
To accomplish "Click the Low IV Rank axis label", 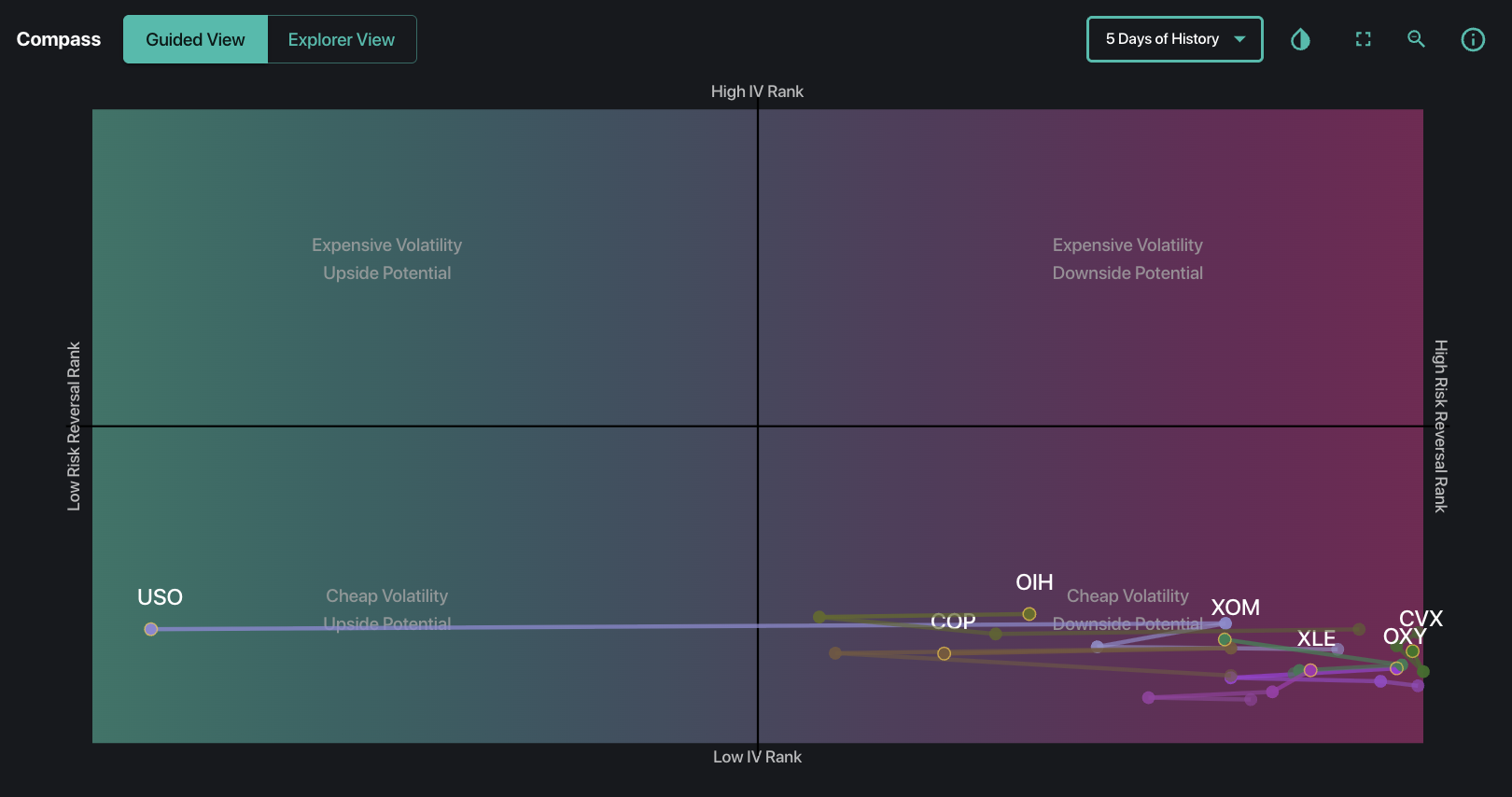I will pyautogui.click(x=757, y=757).
